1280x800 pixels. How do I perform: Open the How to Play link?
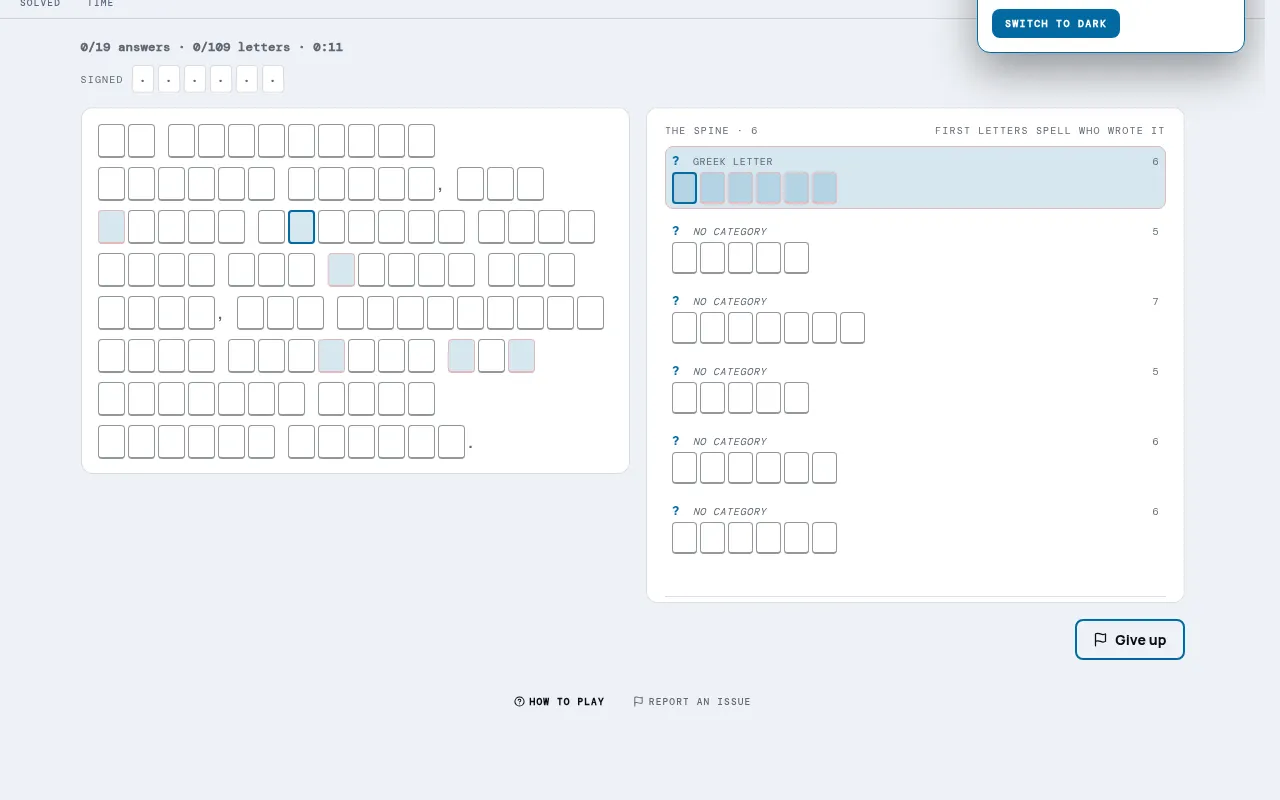(559, 702)
